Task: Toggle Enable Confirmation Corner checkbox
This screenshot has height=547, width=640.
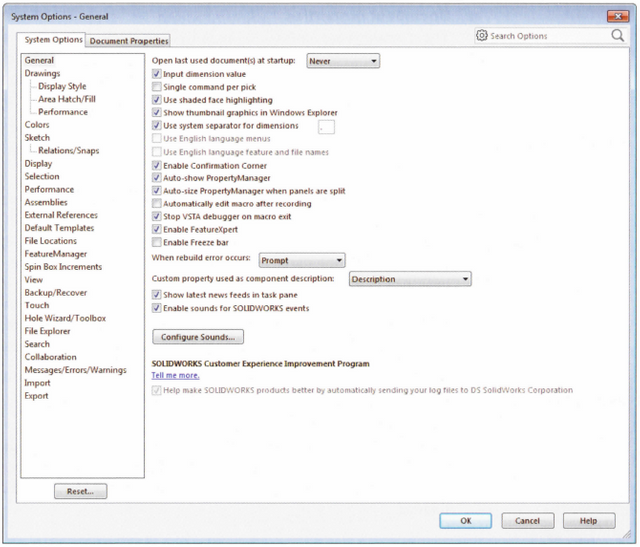Action: click(x=157, y=165)
